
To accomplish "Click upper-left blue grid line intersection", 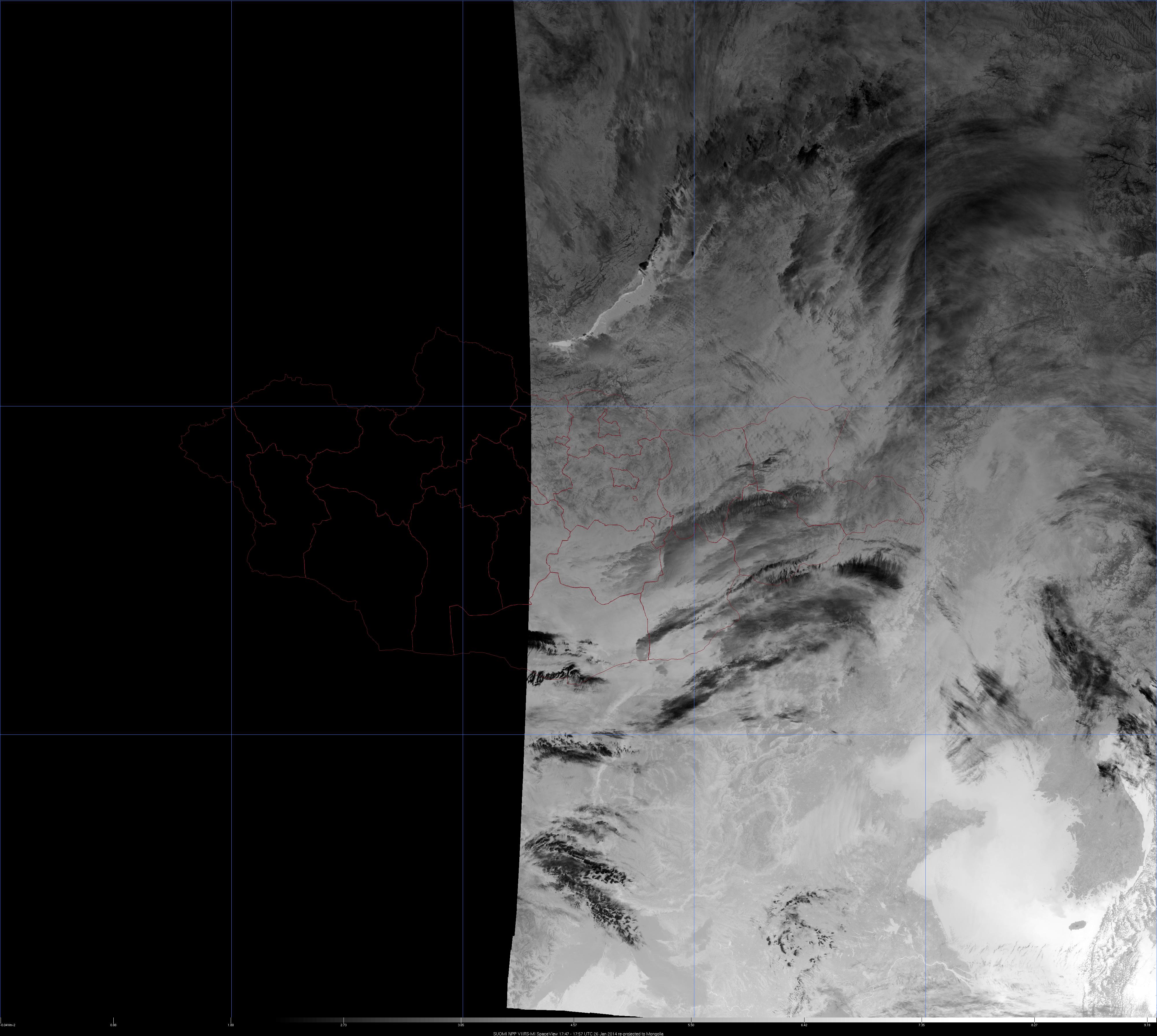I will point(231,406).
